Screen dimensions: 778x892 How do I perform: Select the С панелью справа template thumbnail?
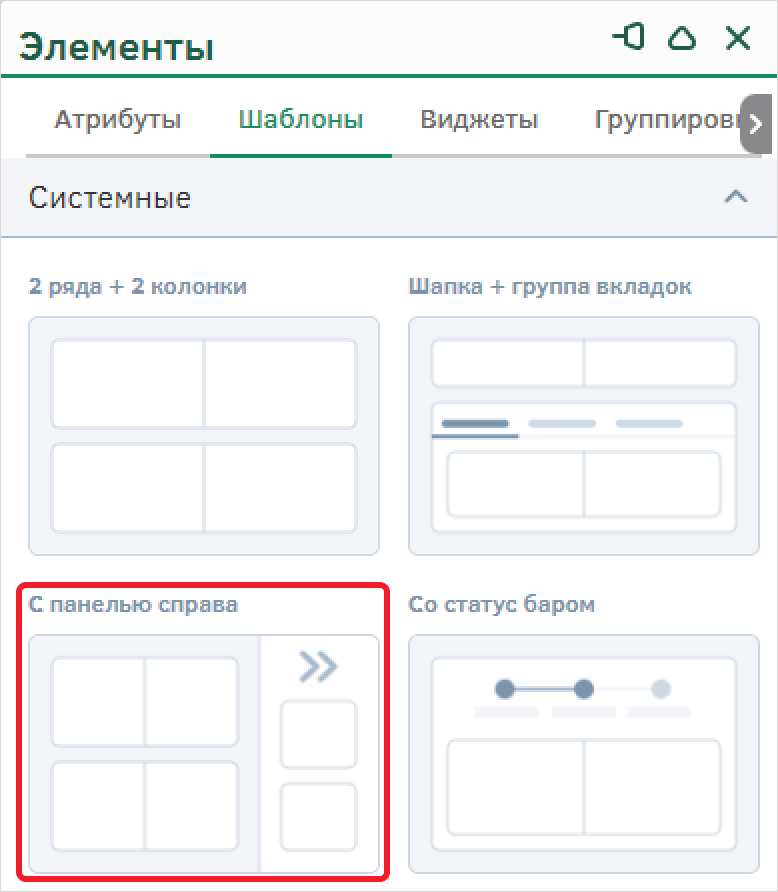click(204, 754)
